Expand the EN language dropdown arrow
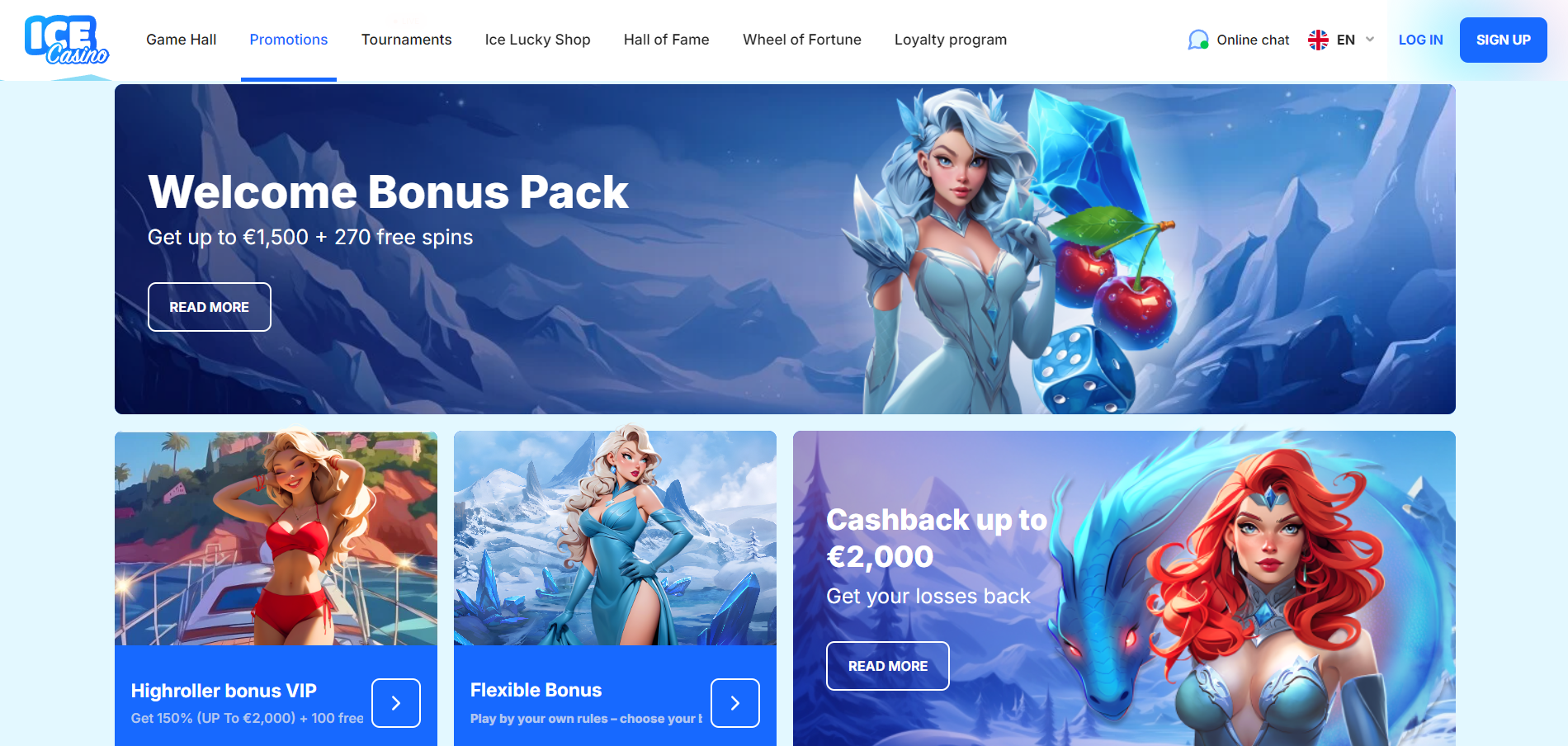The width and height of the screenshot is (1568, 746). point(1370,40)
